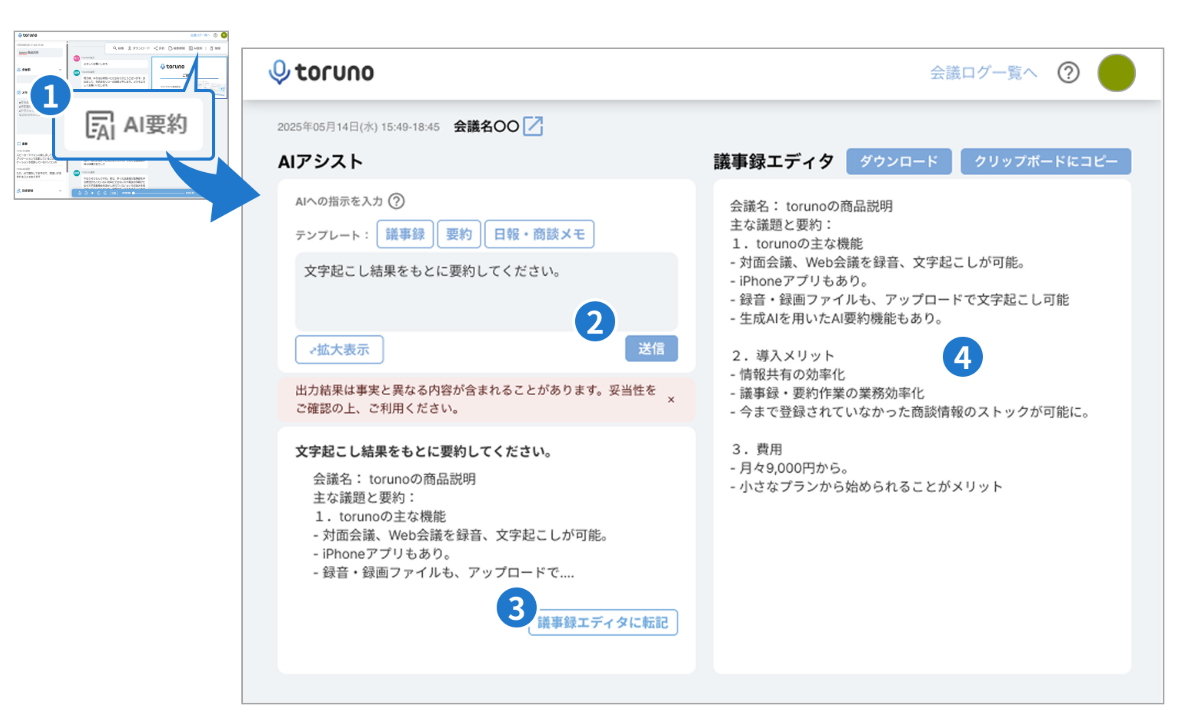This screenshot has height=727, width=1200.
Task: Select the download icon in the inset toolbar
Action: click(130, 48)
